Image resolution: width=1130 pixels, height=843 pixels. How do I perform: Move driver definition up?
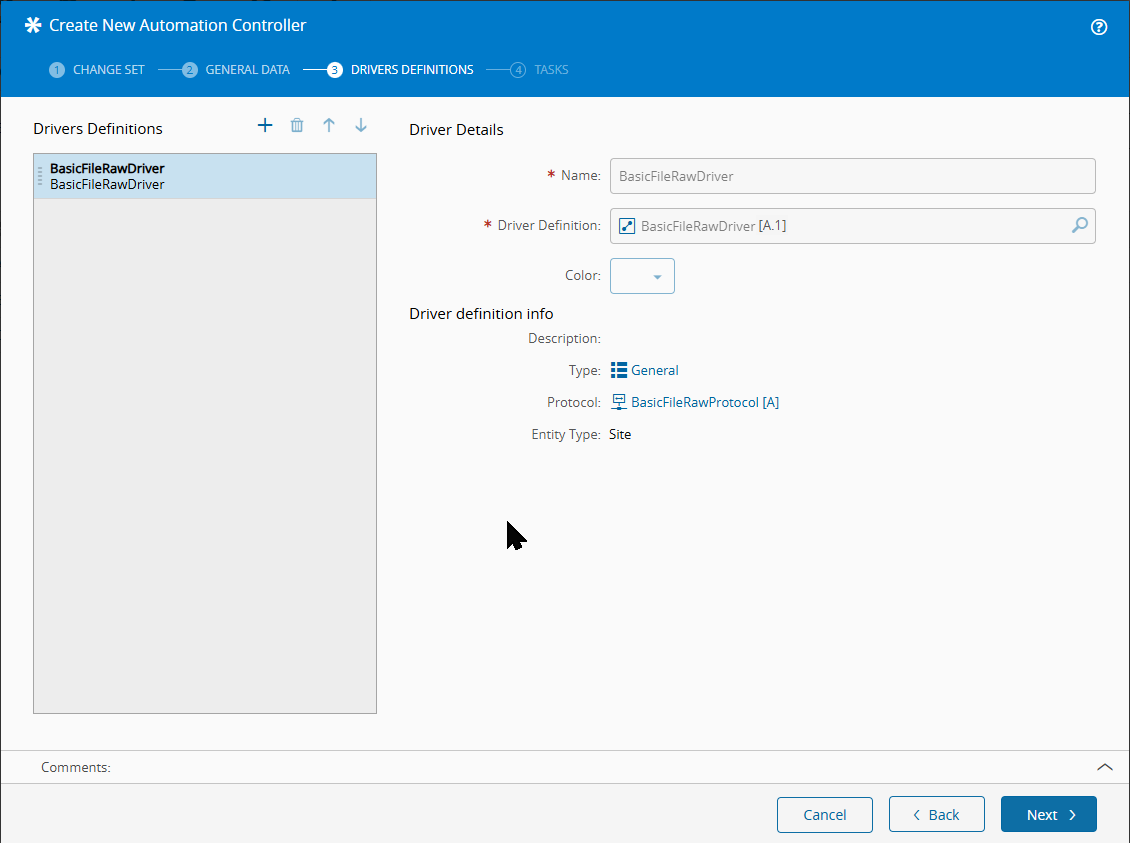tap(329, 125)
